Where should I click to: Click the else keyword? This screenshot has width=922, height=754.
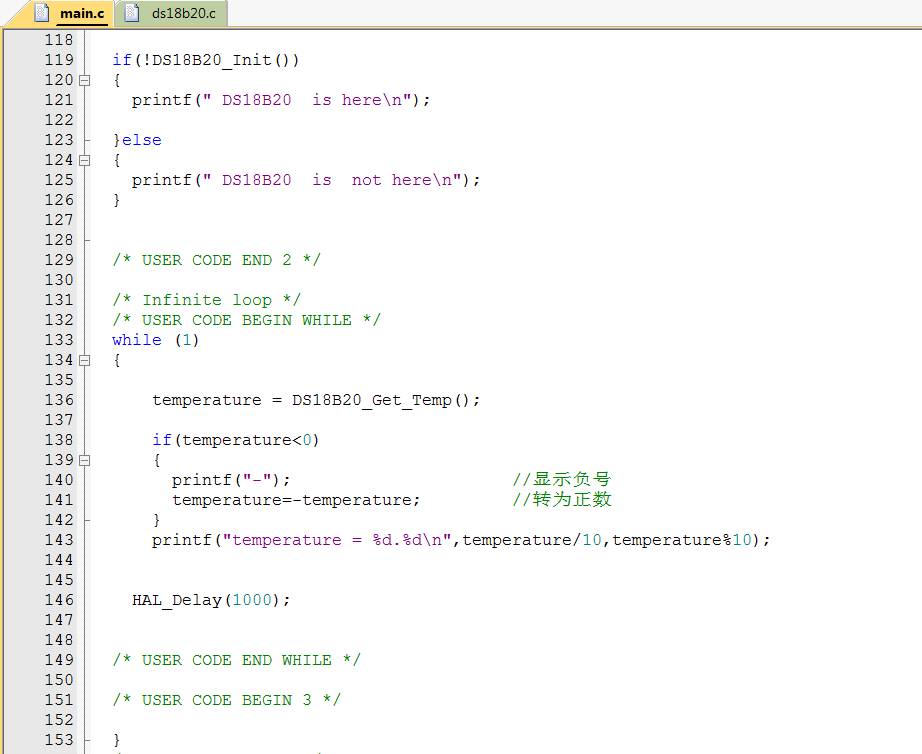coord(142,140)
